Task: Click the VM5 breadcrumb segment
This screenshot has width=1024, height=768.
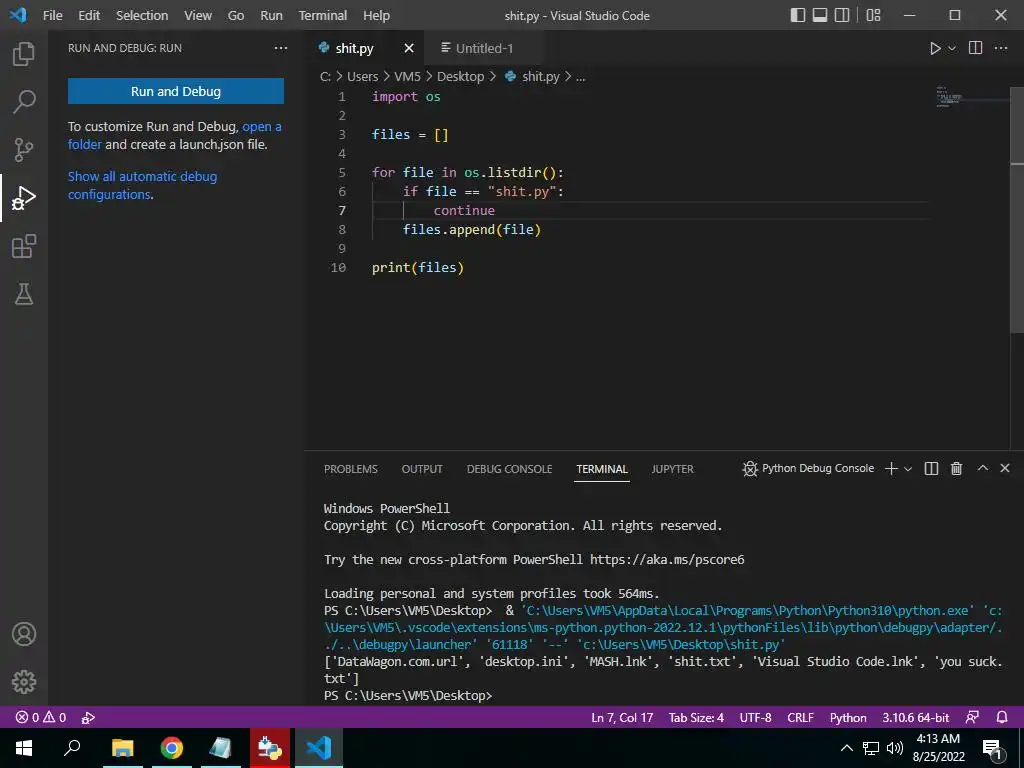Action: point(408,76)
